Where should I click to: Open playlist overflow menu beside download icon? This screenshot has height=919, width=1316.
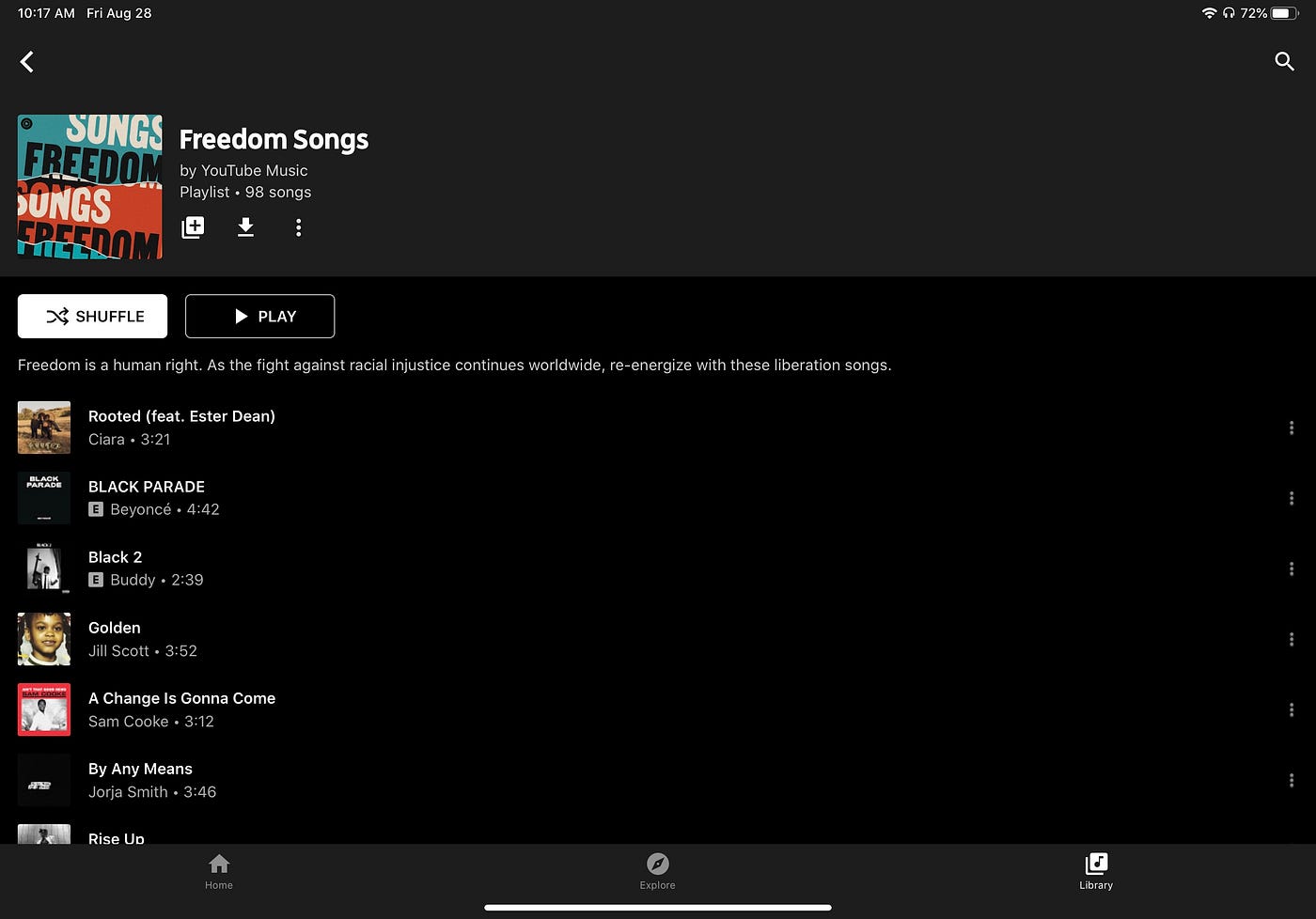click(x=298, y=227)
